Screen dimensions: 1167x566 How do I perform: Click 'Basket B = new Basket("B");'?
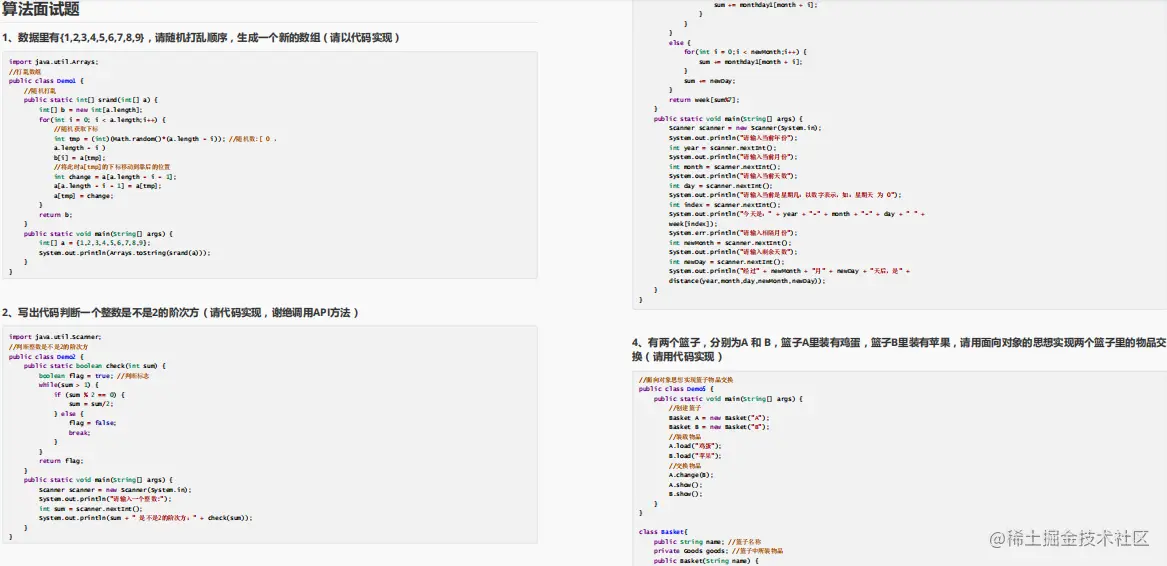coord(719,427)
